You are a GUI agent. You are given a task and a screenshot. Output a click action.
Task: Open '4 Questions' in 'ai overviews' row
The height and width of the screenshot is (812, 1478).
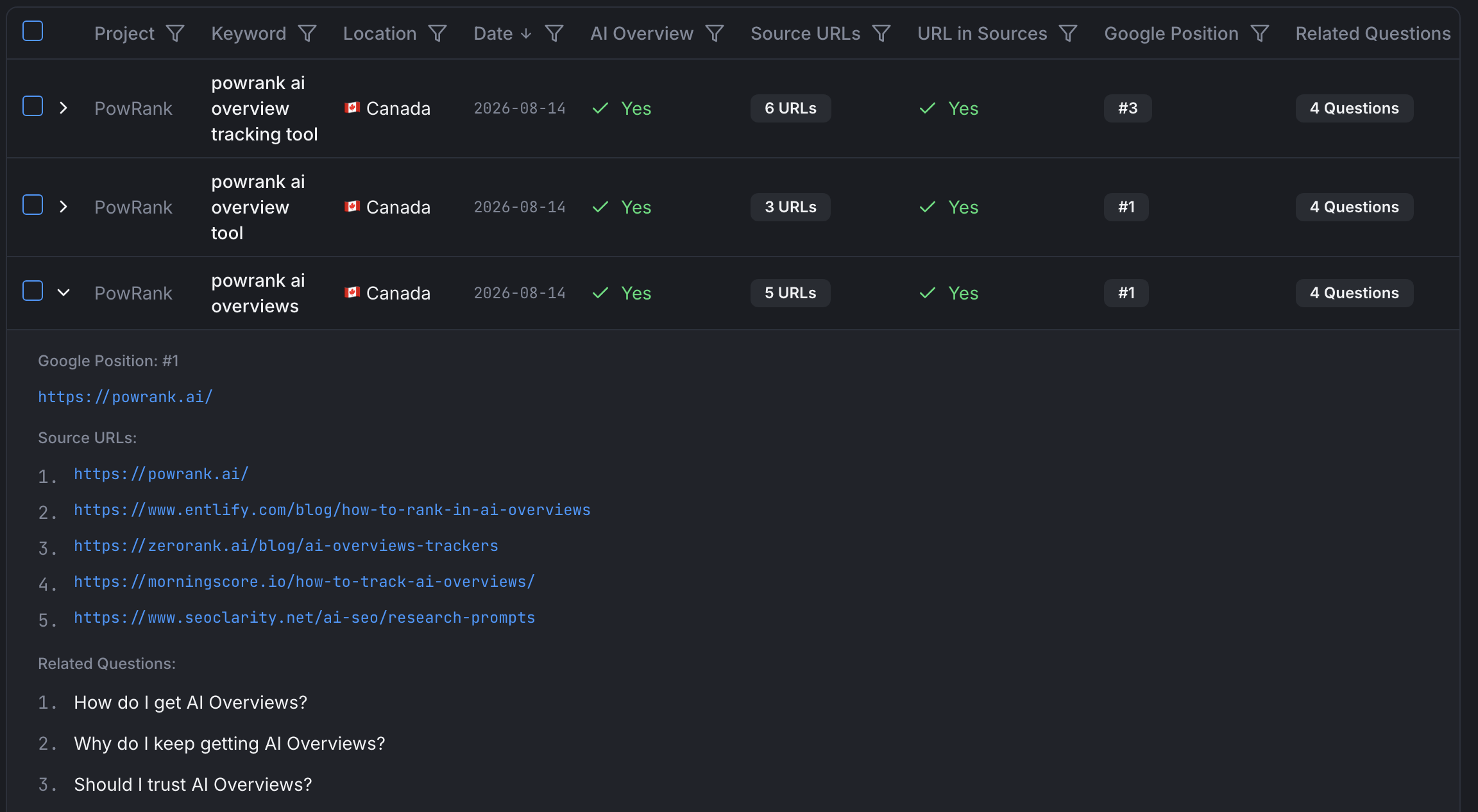click(x=1354, y=293)
